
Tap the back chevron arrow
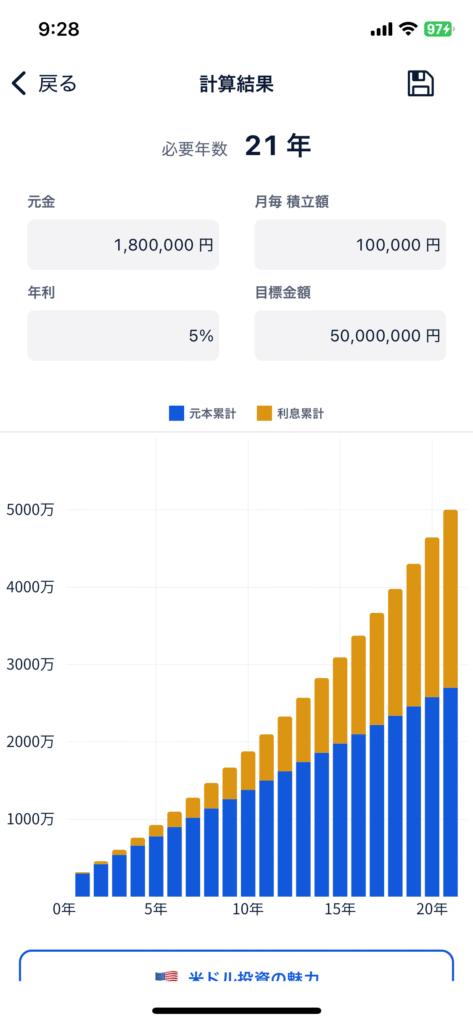point(20,84)
